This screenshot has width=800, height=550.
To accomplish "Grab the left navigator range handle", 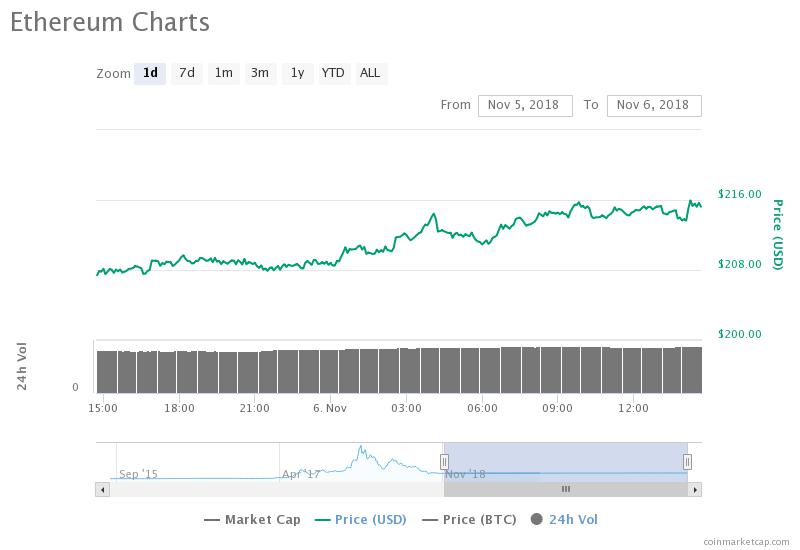I will click(x=445, y=461).
